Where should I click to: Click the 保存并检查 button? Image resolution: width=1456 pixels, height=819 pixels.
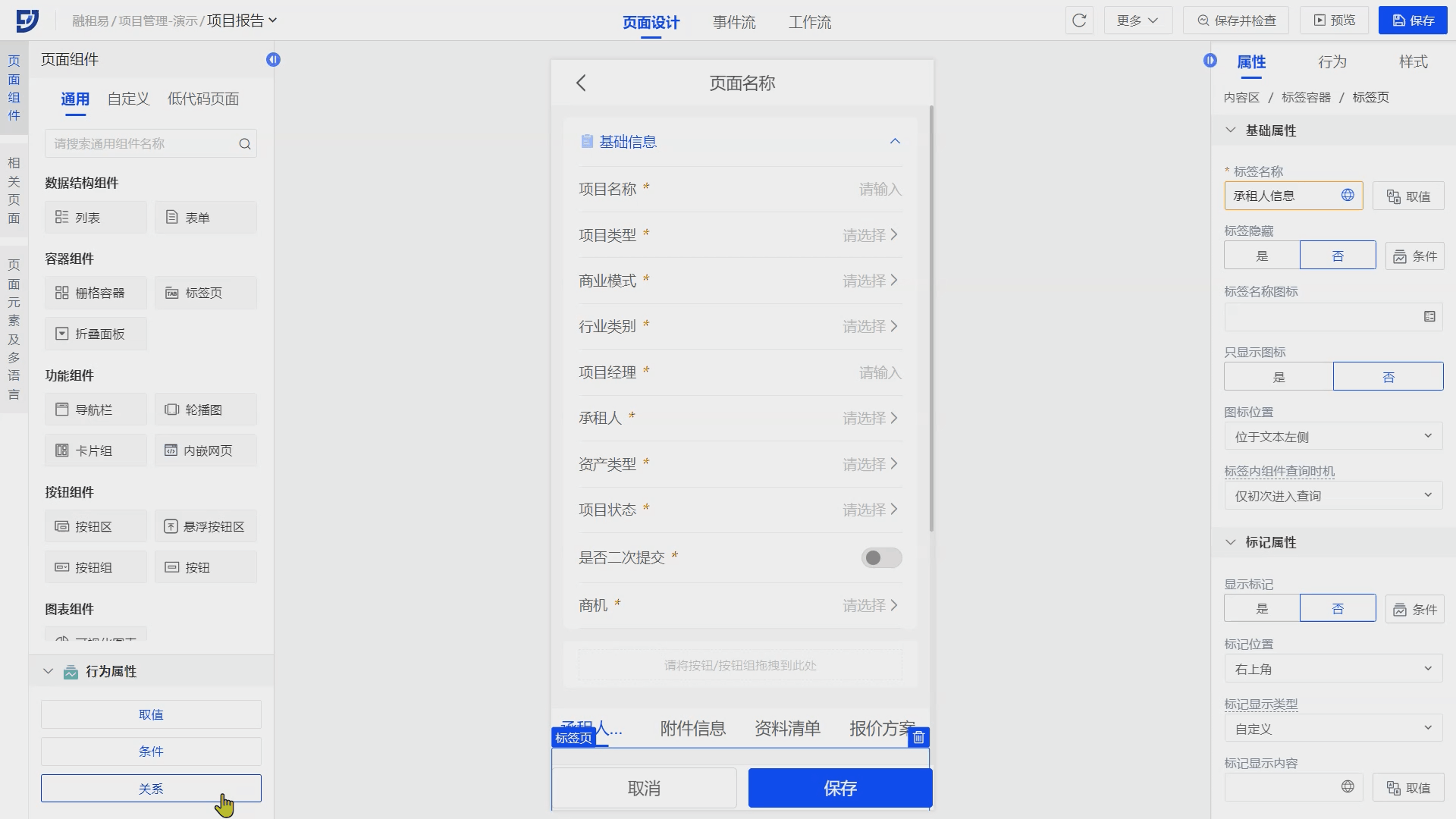coord(1237,20)
